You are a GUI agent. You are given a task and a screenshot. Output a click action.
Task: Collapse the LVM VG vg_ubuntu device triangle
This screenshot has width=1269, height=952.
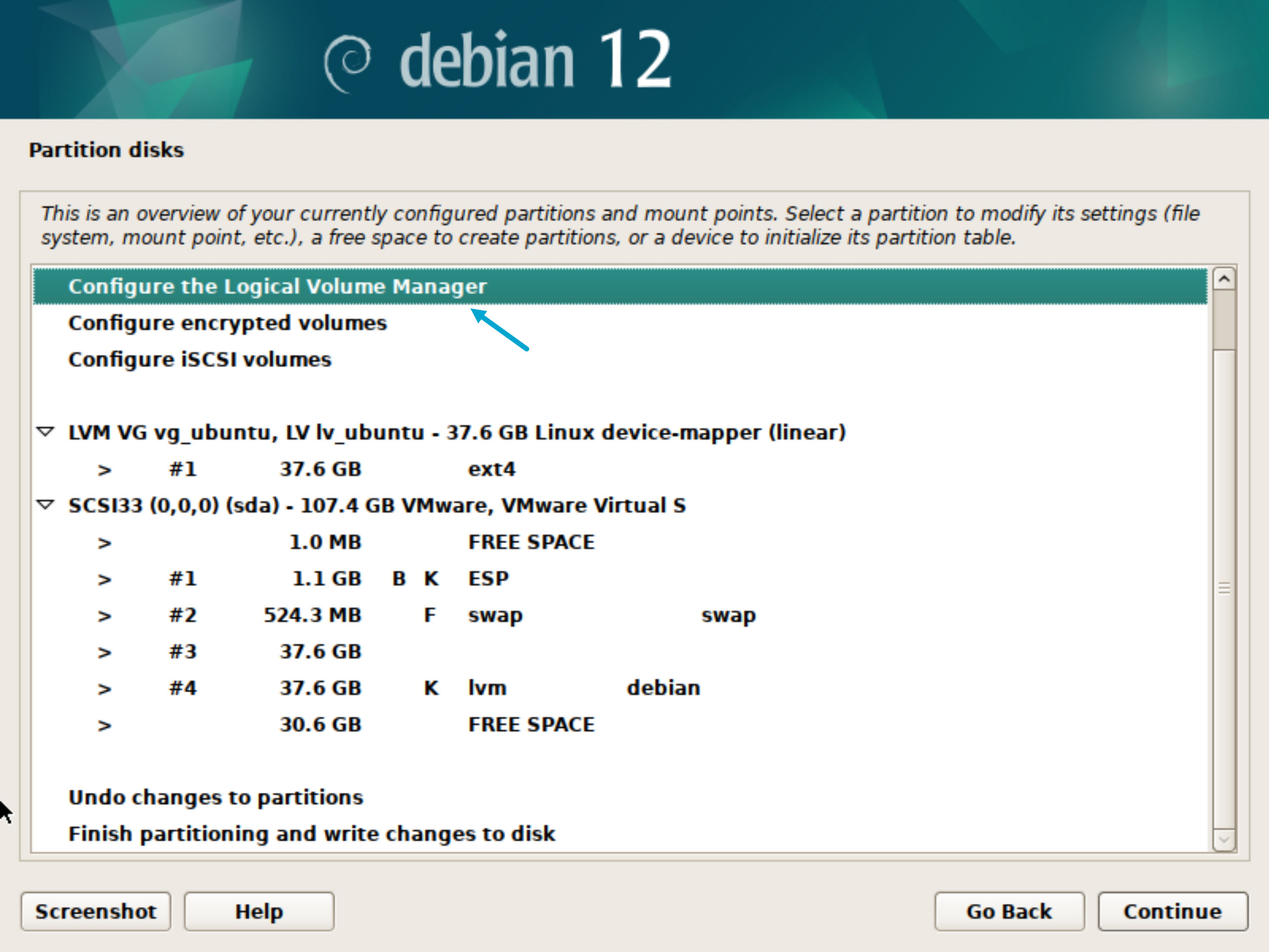pos(45,432)
